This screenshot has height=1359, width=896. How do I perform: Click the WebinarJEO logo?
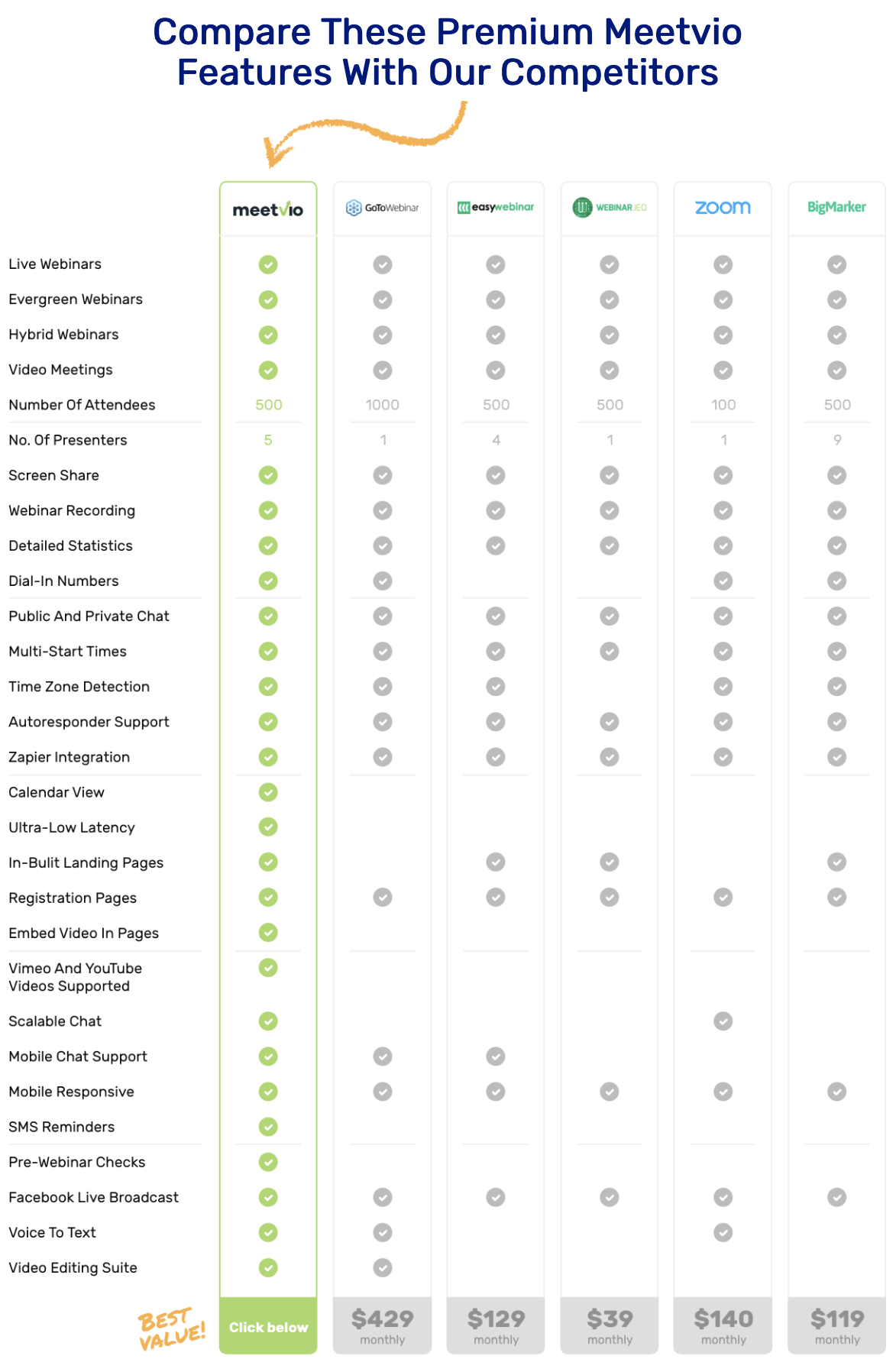[x=610, y=207]
